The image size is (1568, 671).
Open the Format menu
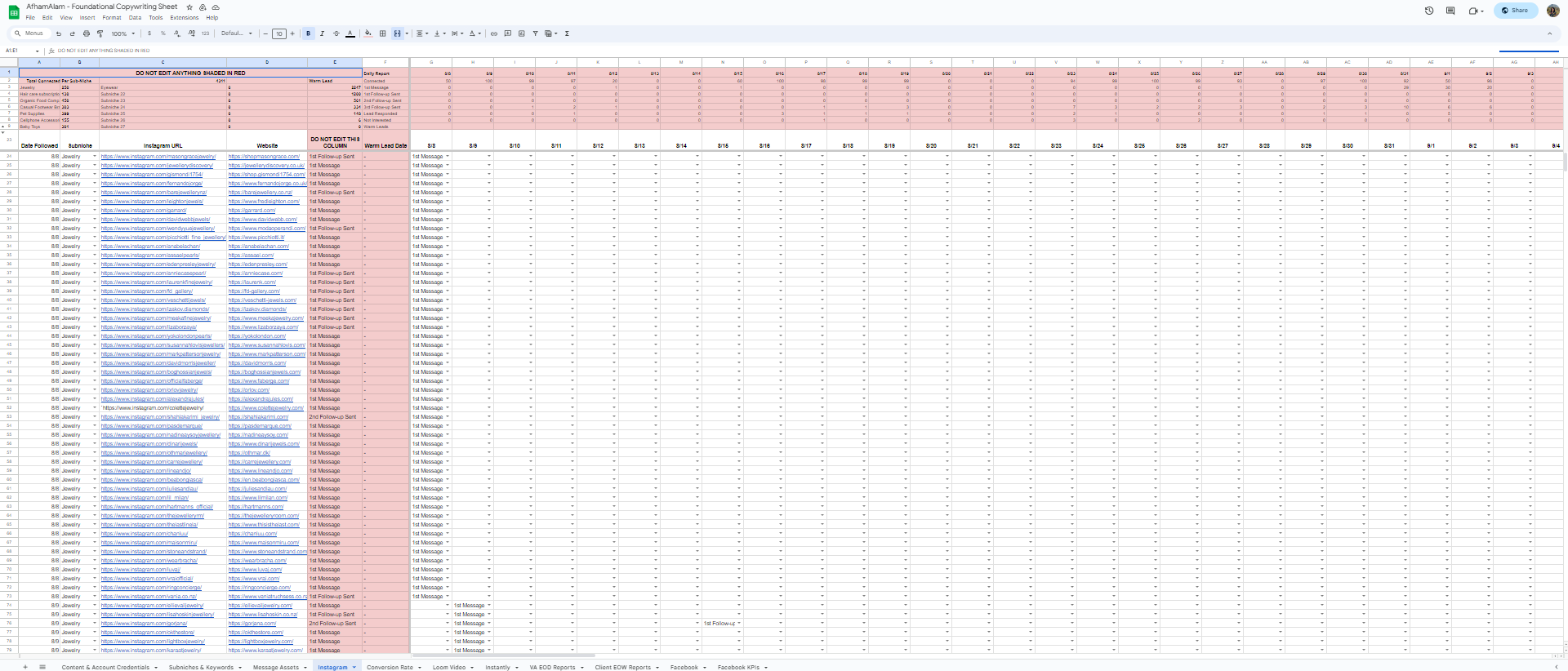pos(112,18)
